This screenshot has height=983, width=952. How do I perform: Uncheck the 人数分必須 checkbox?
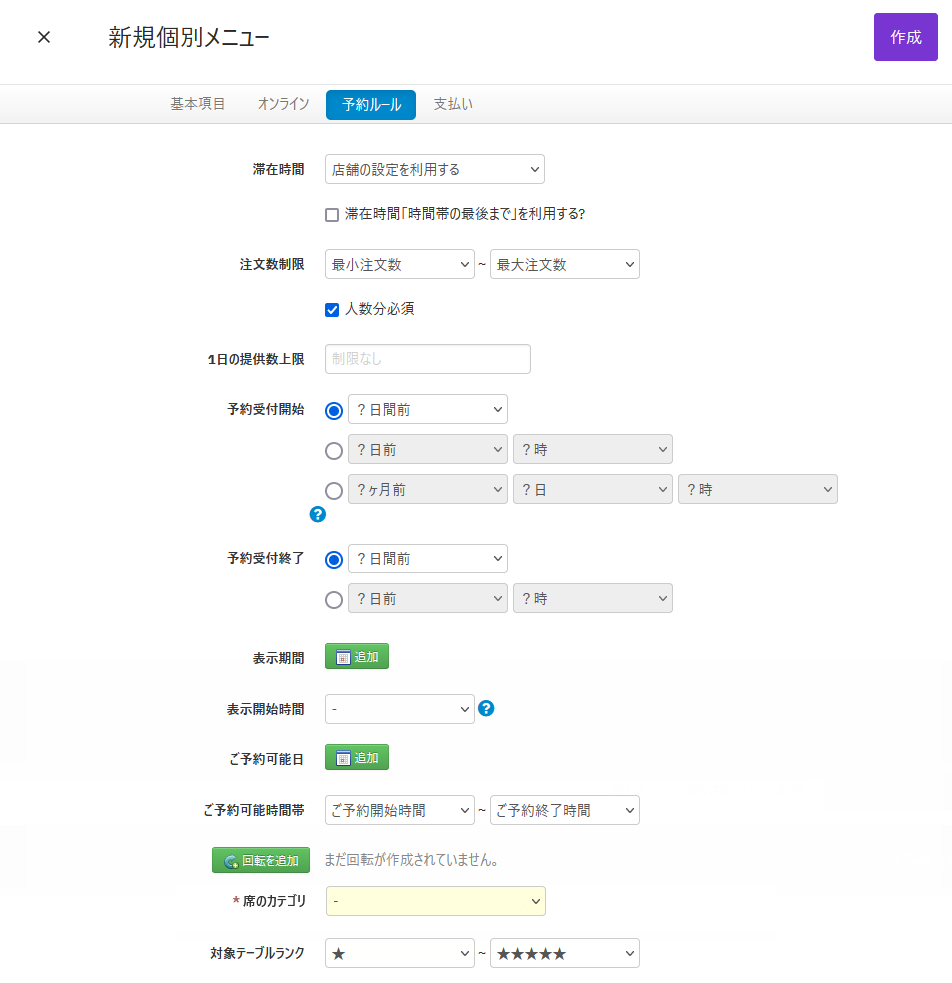332,310
